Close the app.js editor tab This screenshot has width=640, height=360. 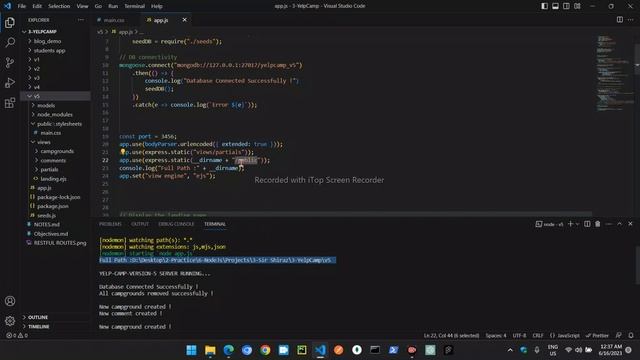point(184,20)
